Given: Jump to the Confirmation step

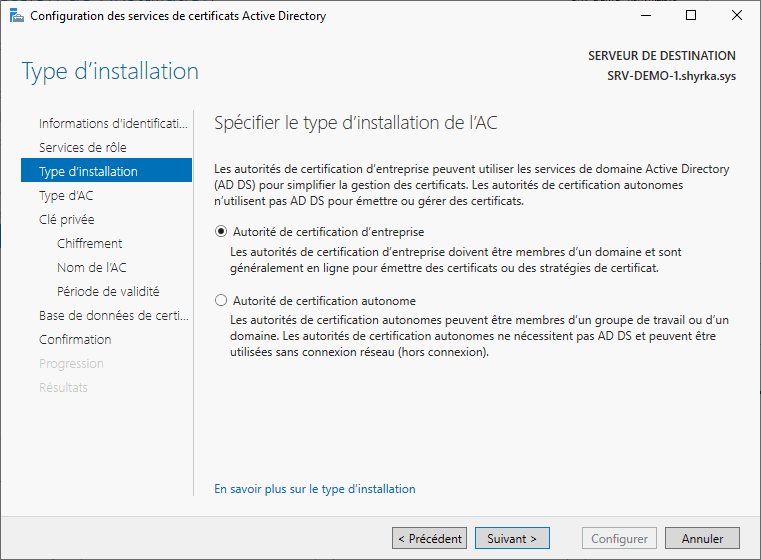Looking at the screenshot, I should click(74, 339).
